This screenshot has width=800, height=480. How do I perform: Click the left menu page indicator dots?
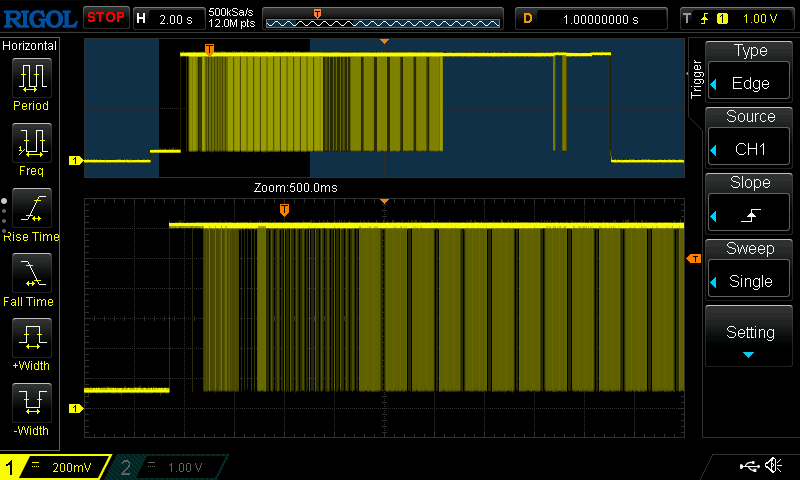click(x=4, y=216)
